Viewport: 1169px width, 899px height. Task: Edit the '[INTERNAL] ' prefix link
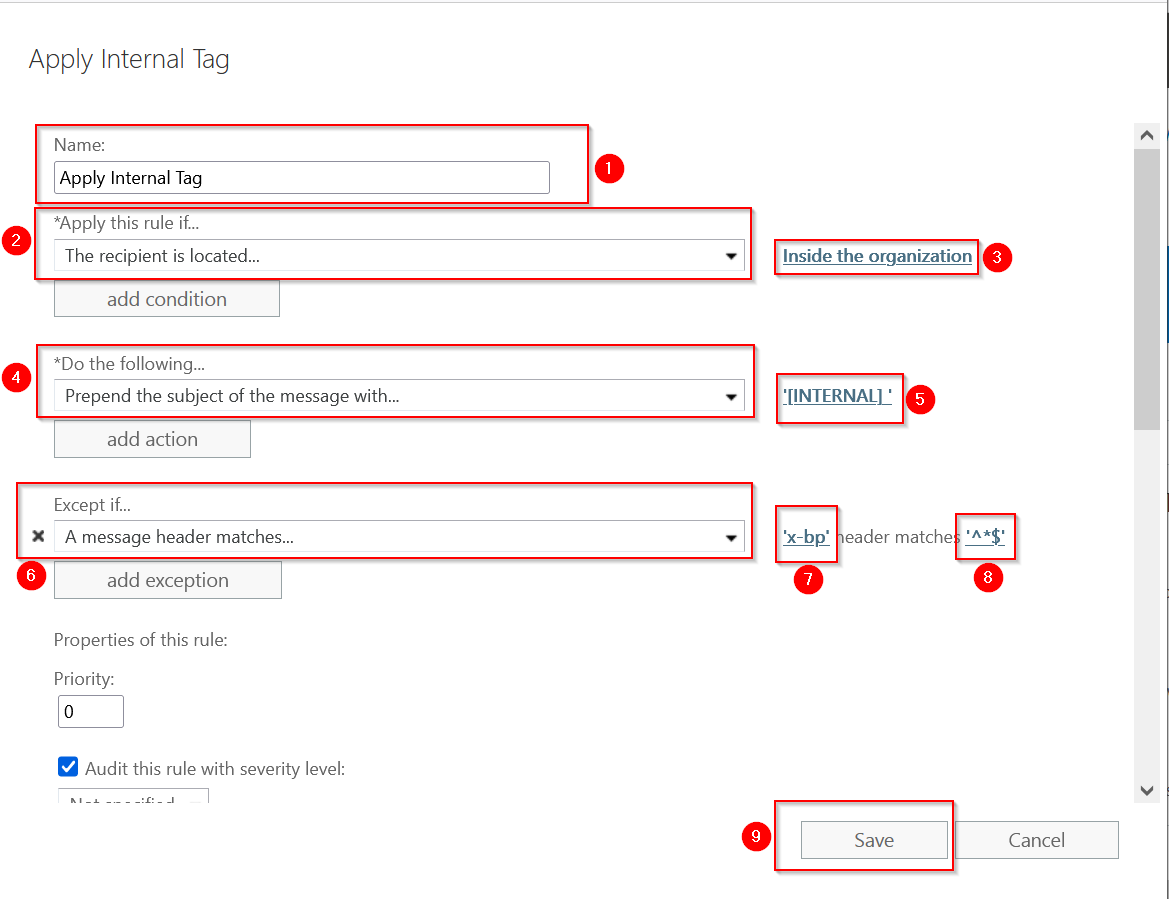coord(837,396)
